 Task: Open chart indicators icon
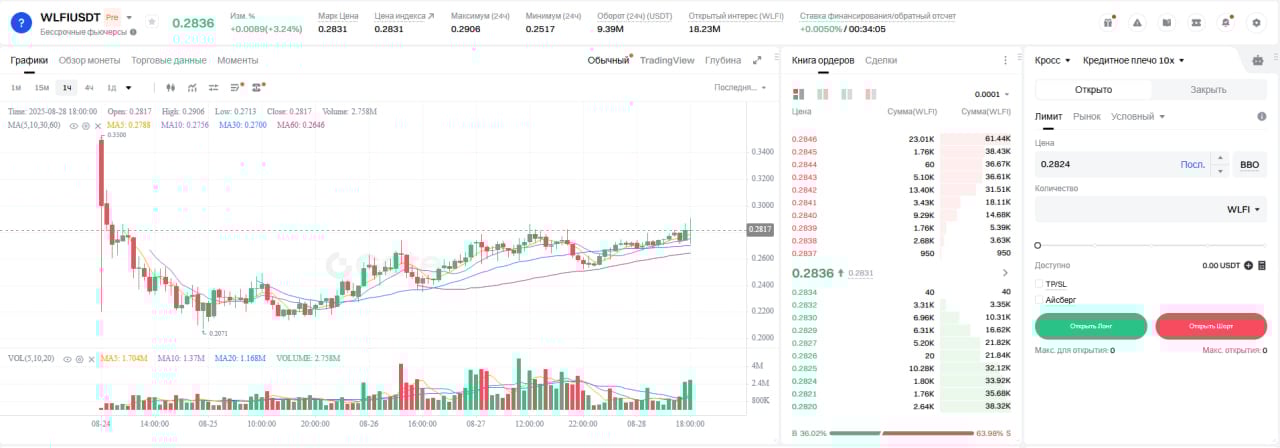(192, 88)
